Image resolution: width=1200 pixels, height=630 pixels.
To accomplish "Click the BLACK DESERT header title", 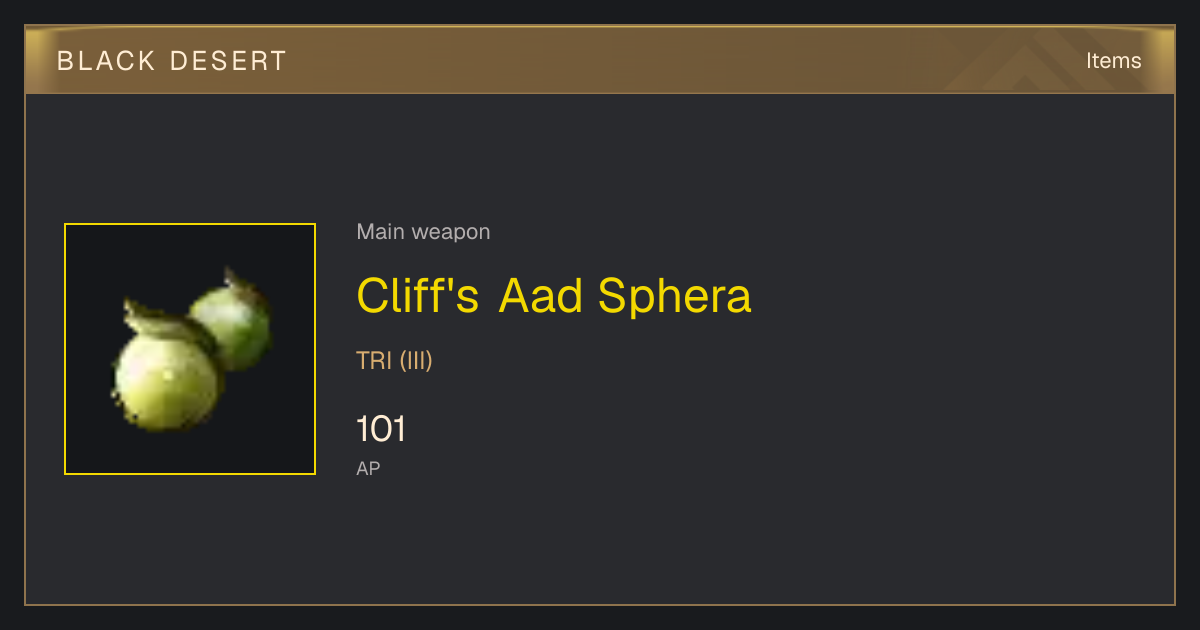I will pyautogui.click(x=172, y=61).
